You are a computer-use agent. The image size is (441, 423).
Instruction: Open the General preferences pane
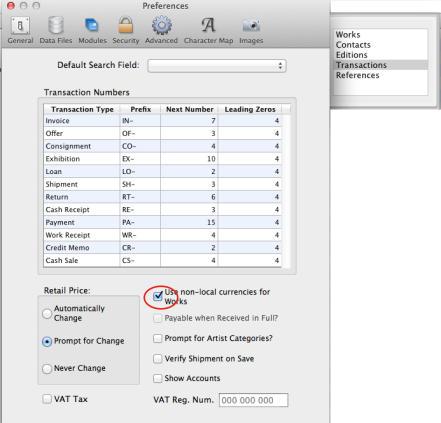tap(20, 30)
